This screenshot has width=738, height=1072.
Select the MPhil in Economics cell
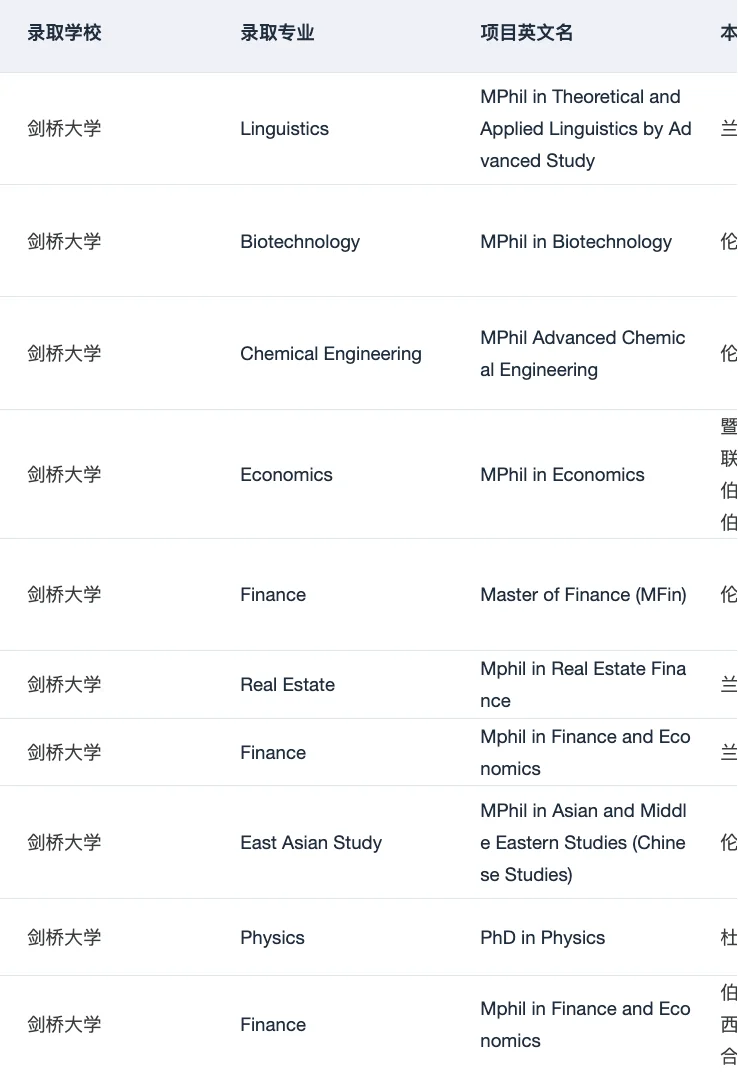pyautogui.click(x=562, y=474)
